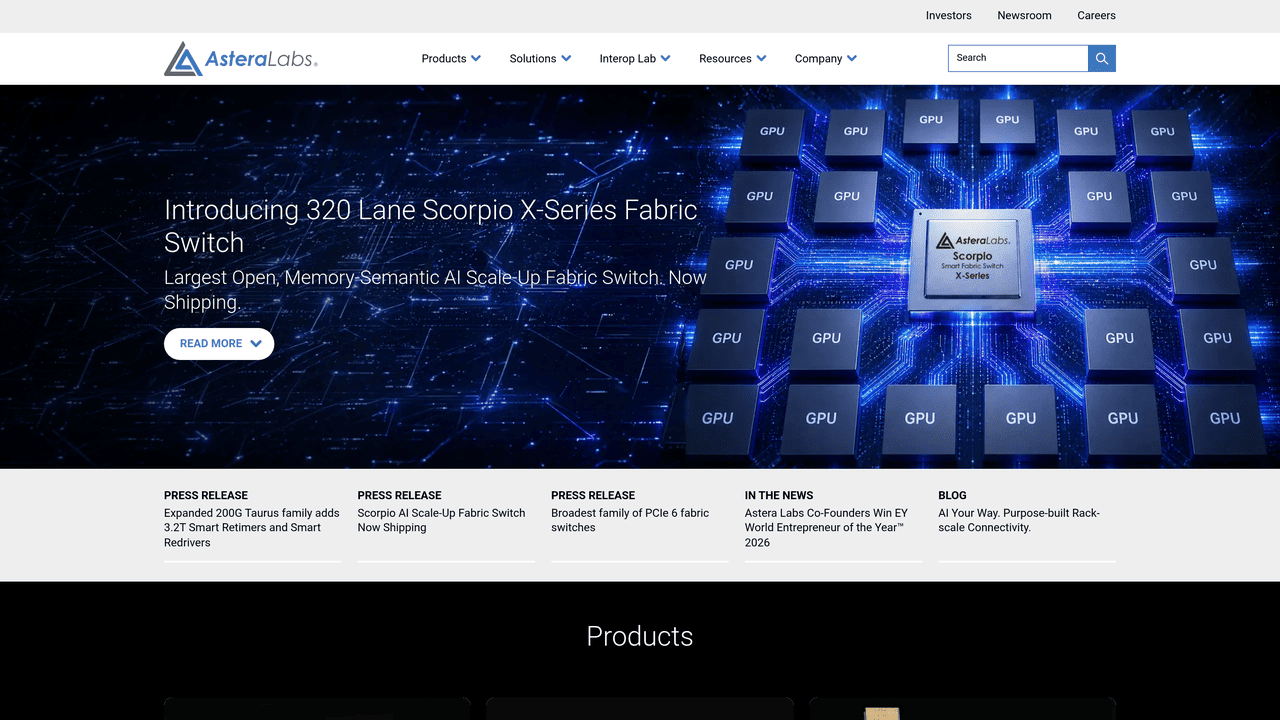Go to the Investors page
1280x720 pixels.
pos(949,16)
